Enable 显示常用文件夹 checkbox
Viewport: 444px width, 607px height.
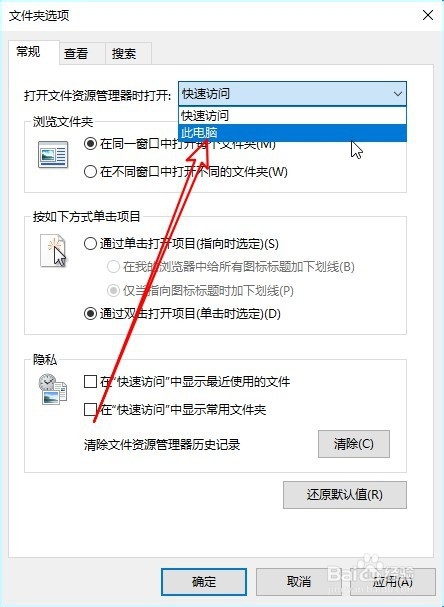[x=90, y=409]
